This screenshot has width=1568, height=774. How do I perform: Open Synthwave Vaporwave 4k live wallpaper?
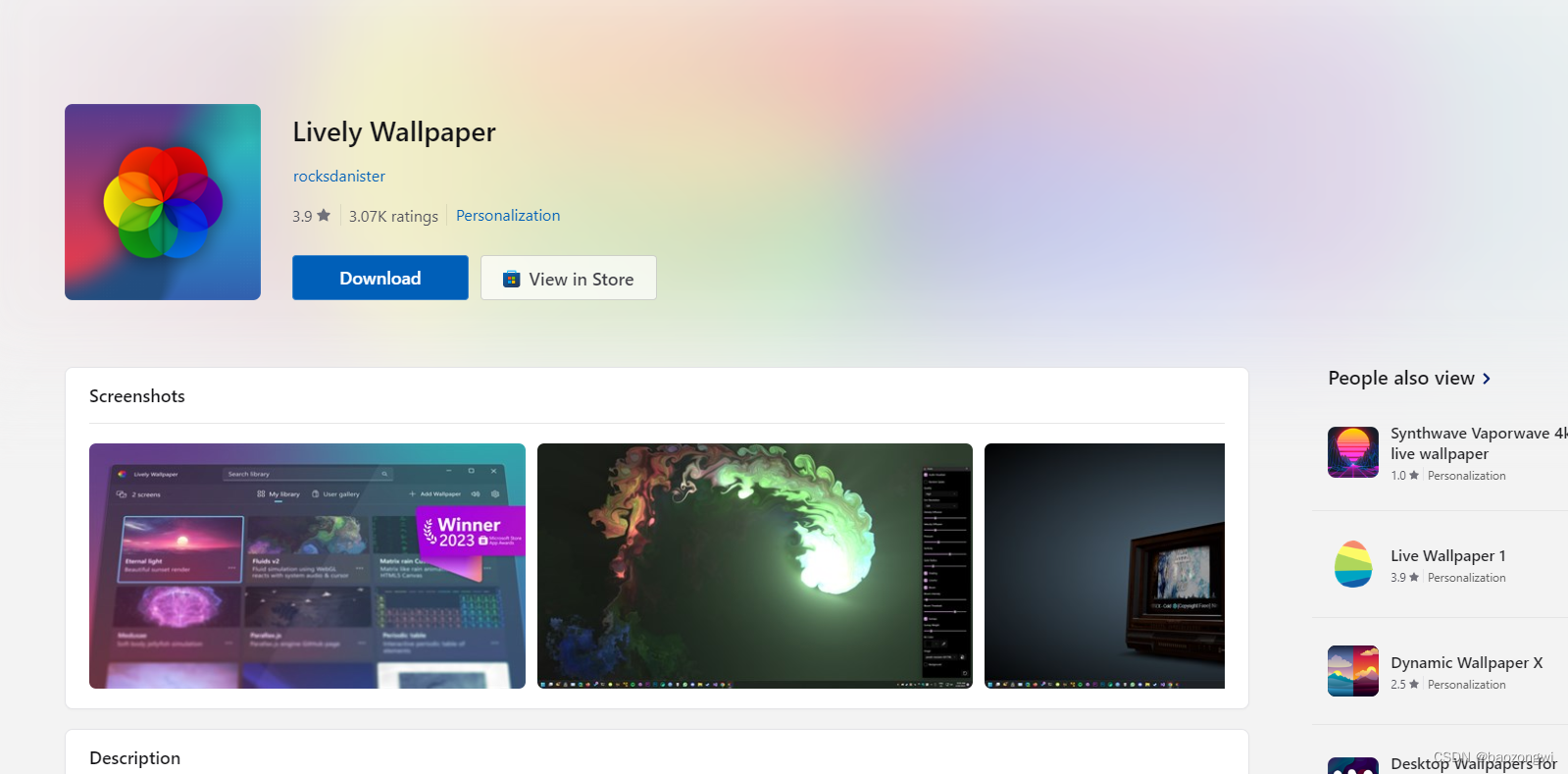point(1479,443)
